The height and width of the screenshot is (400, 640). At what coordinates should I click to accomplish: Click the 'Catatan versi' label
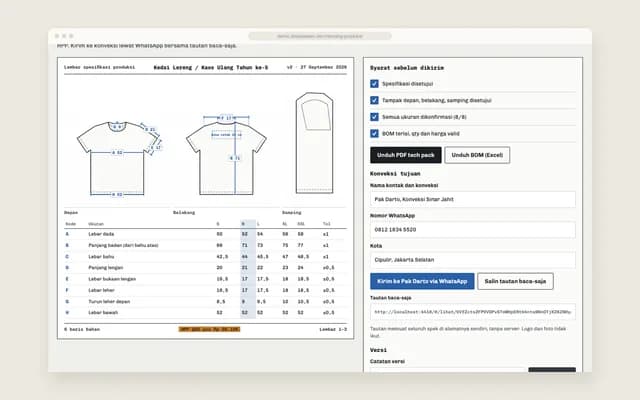tap(387, 362)
